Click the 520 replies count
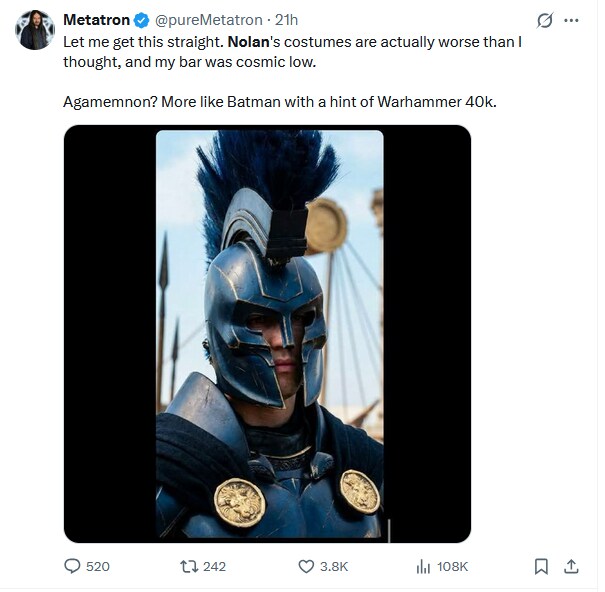605x592 pixels. coord(98,566)
